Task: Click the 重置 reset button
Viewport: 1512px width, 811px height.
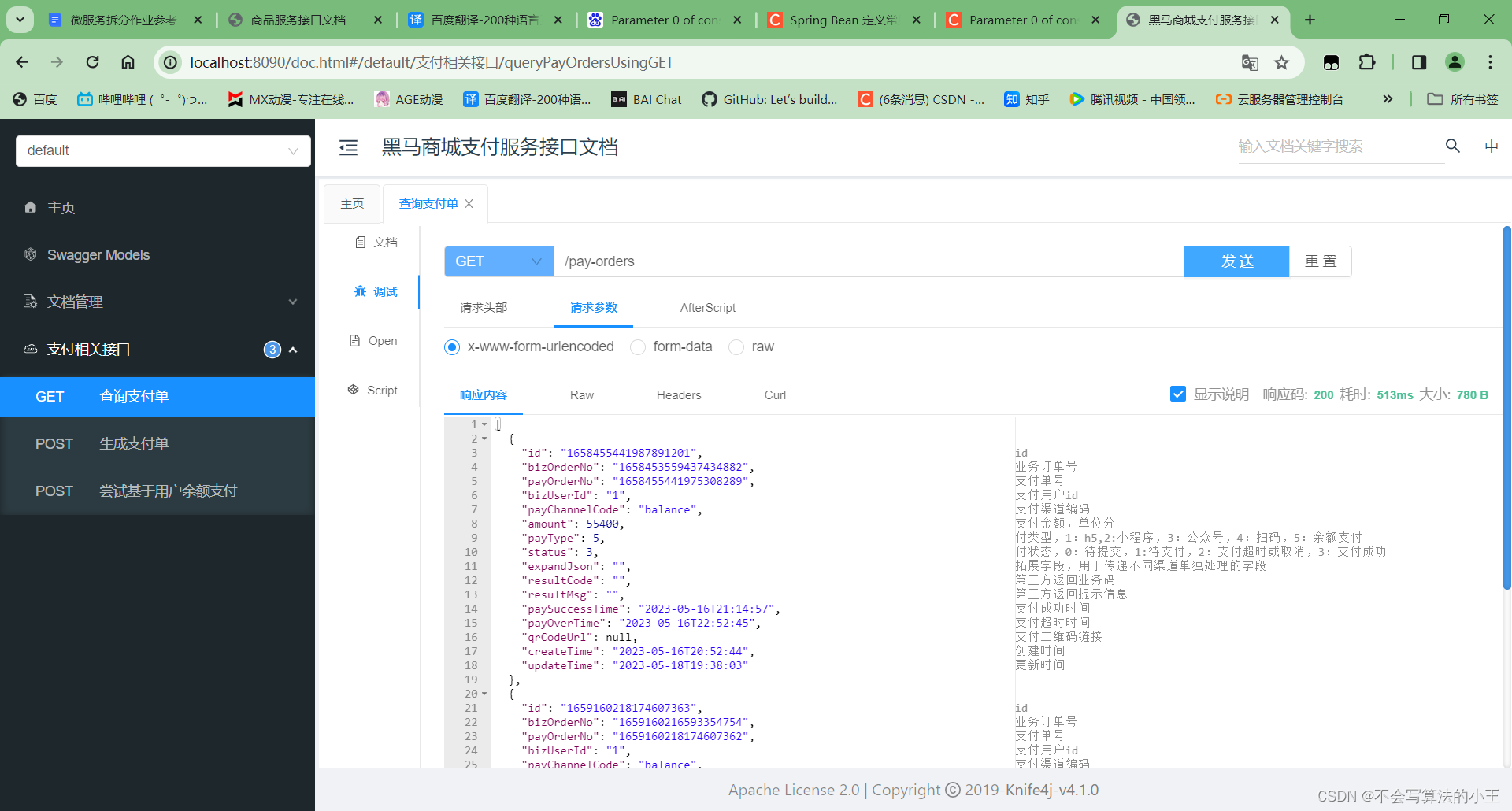Action: coord(1321,261)
